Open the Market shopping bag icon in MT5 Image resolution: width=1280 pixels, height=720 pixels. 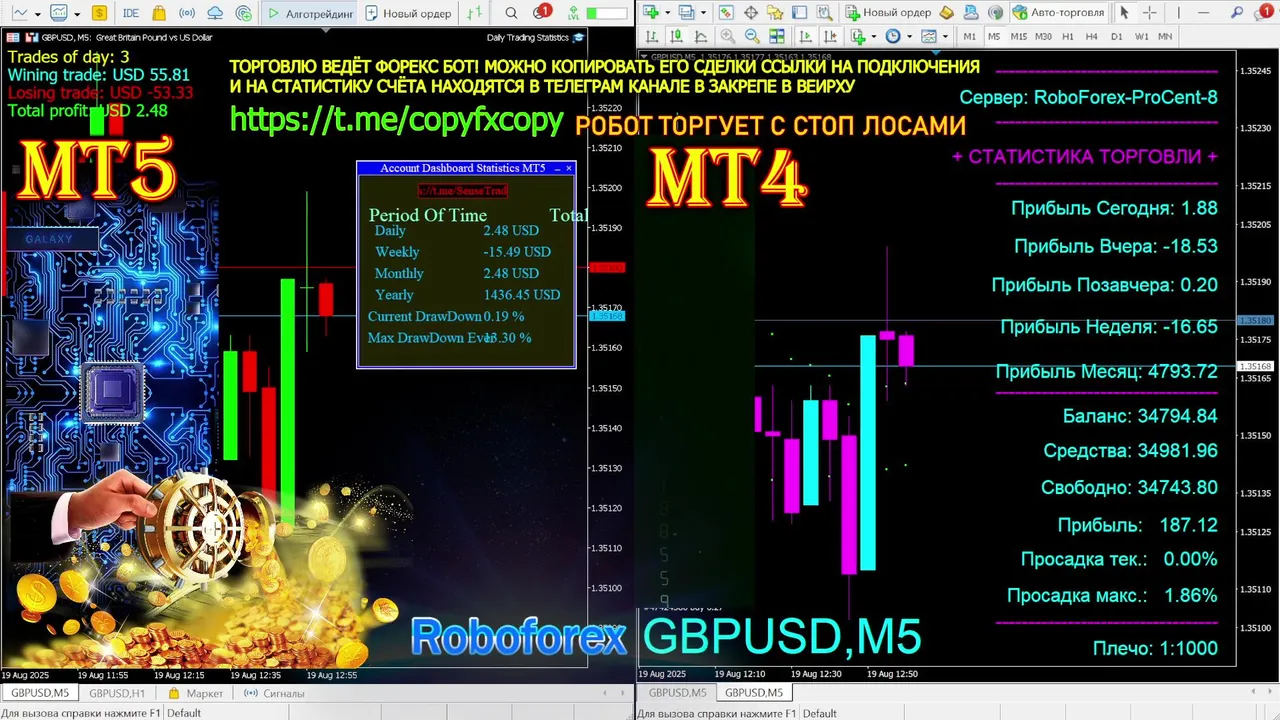click(x=159, y=13)
